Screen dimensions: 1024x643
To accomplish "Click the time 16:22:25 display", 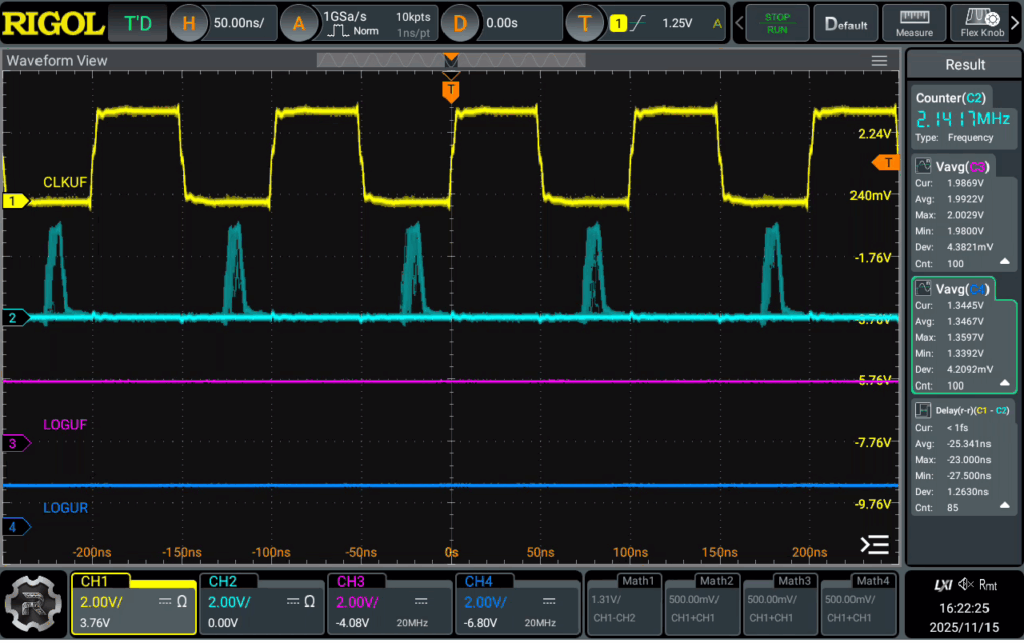I will 964,608.
